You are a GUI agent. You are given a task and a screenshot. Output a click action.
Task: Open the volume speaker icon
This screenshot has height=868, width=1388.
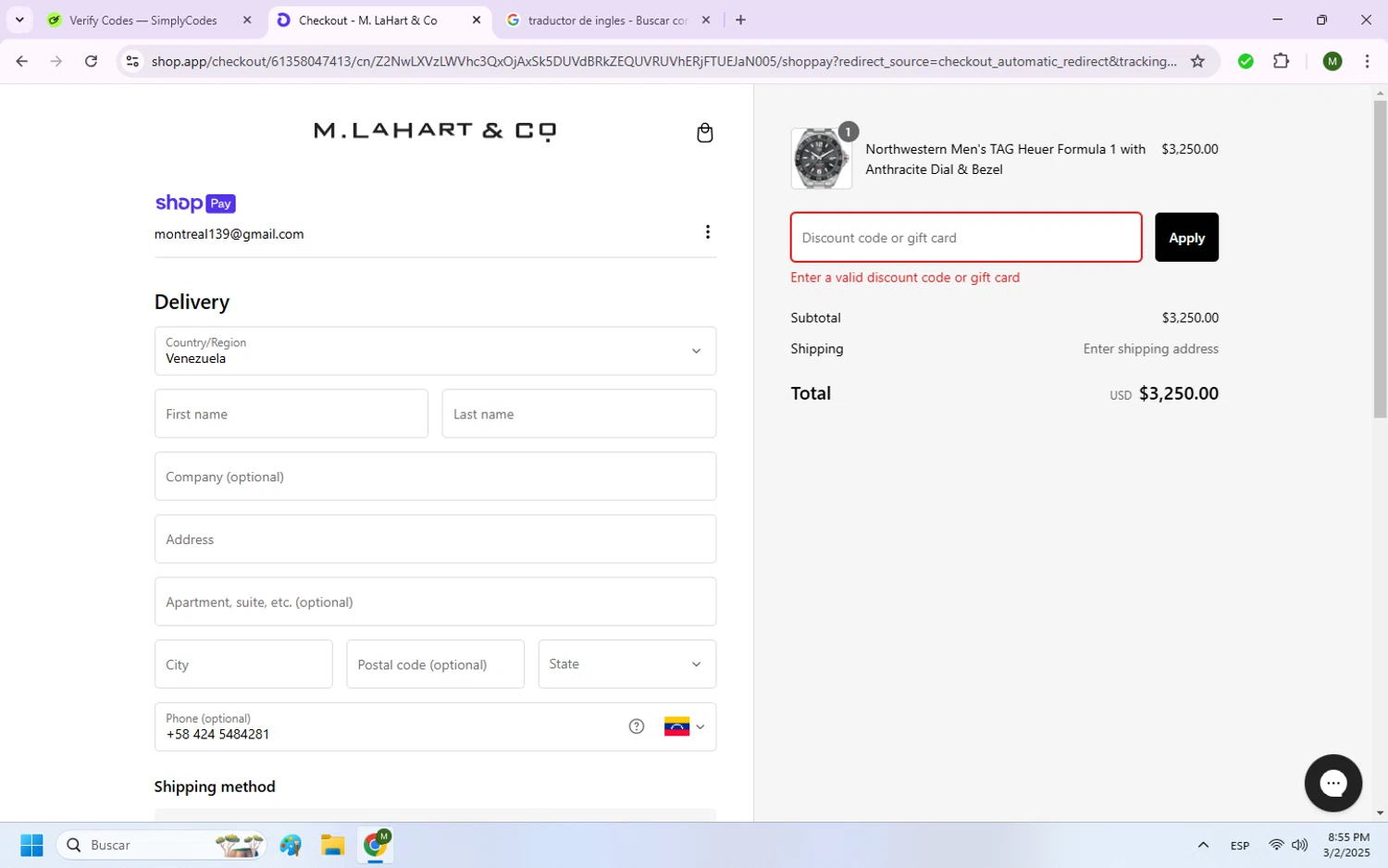point(1300,845)
